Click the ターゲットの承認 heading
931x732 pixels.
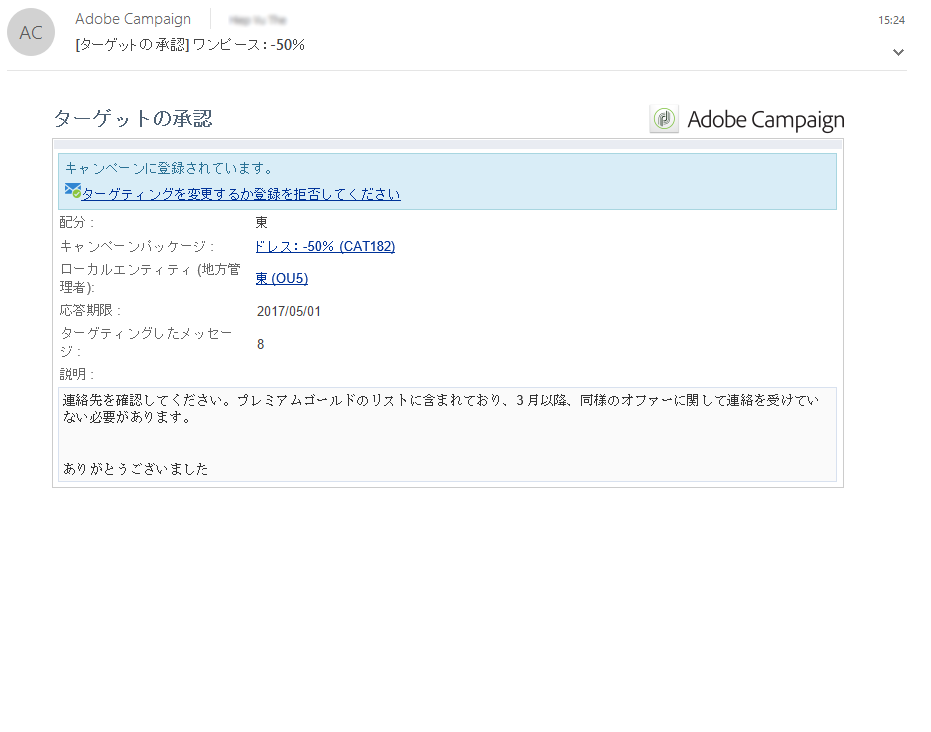[x=133, y=118]
